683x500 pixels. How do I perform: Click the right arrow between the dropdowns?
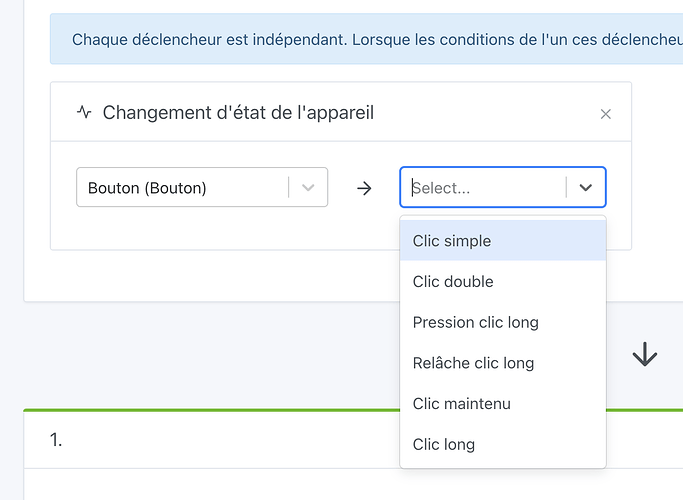[x=364, y=188]
